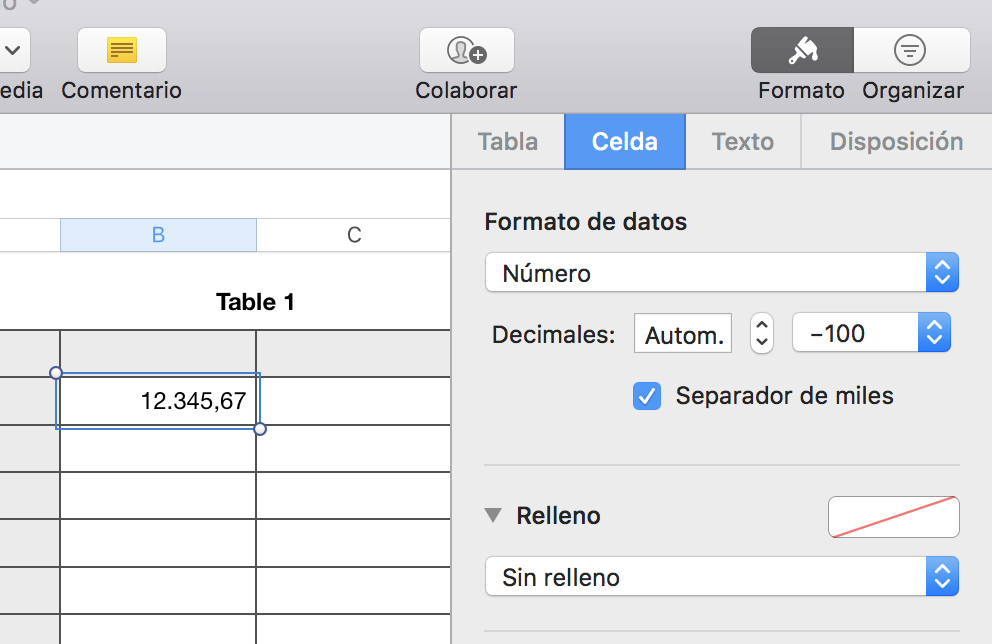The height and width of the screenshot is (644, 992).
Task: Open the Sin relleno fill dropdown
Action: [x=721, y=577]
